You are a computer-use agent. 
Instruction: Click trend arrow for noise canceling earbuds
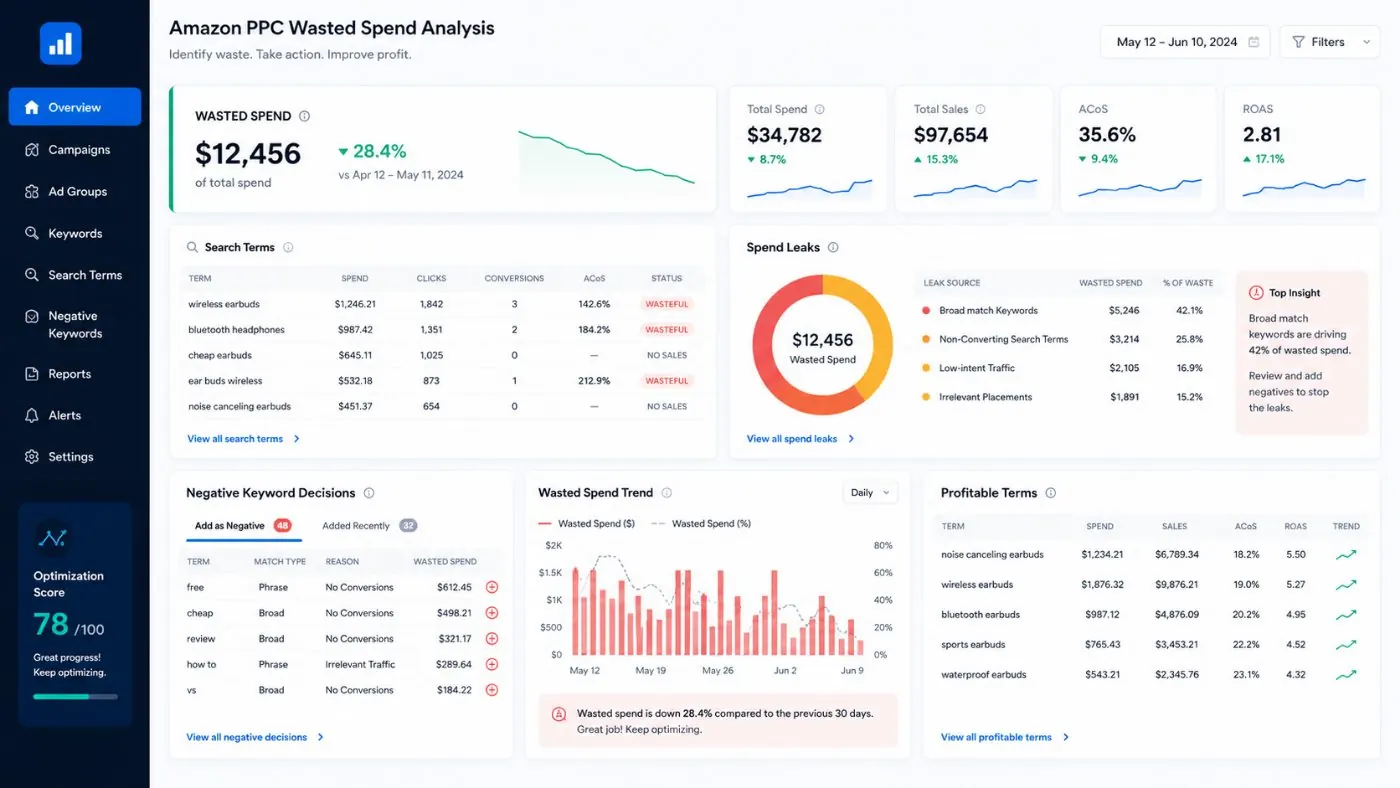click(1346, 555)
